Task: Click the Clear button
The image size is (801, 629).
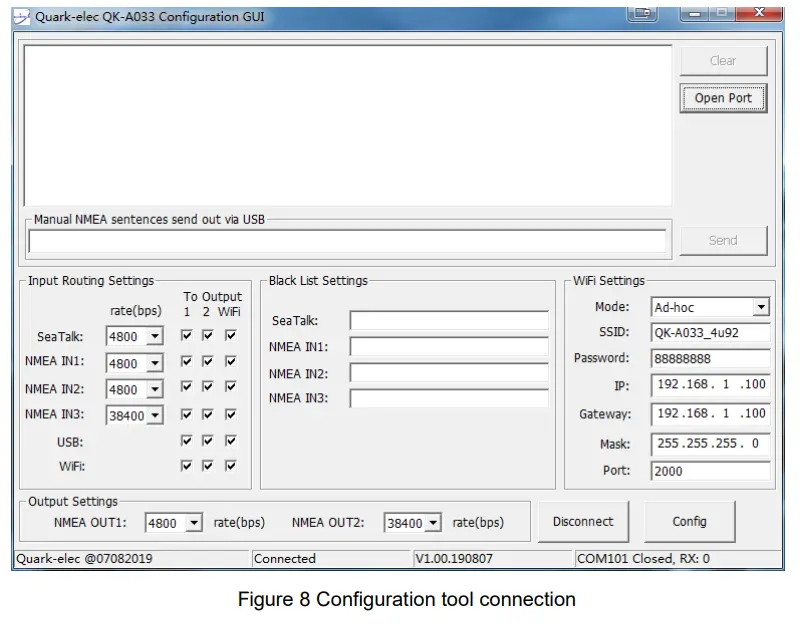Action: click(723, 60)
